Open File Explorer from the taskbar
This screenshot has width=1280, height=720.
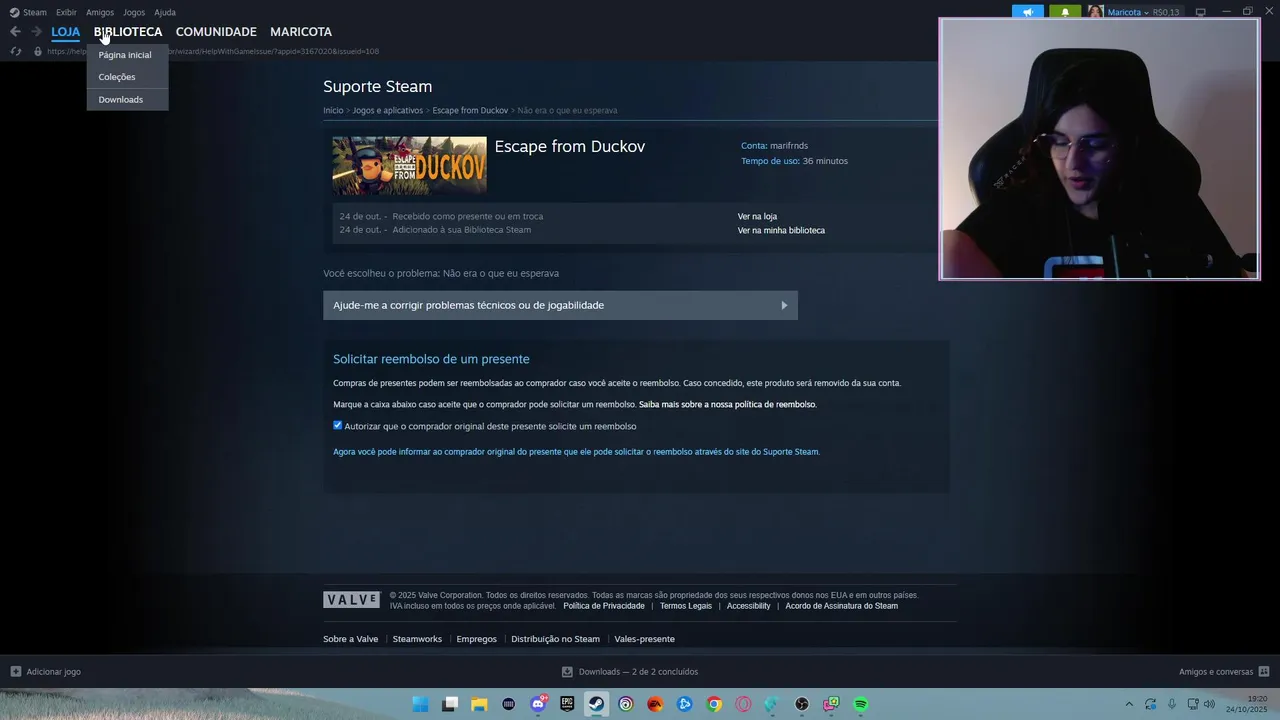tap(479, 704)
